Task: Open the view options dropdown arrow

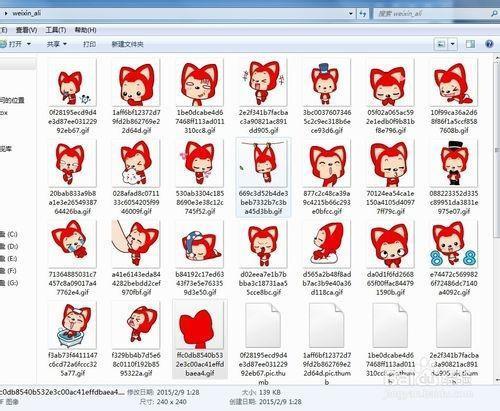Action: (x=452, y=44)
